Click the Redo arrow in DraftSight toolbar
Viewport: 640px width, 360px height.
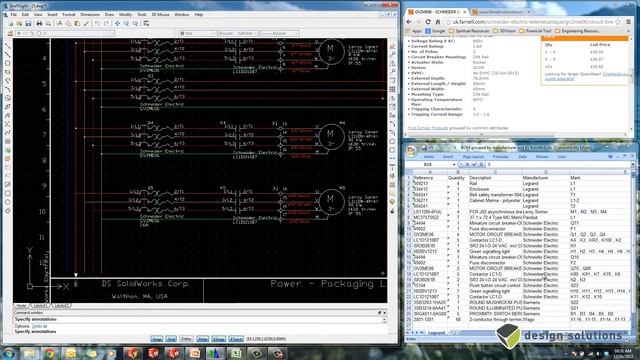click(106, 24)
